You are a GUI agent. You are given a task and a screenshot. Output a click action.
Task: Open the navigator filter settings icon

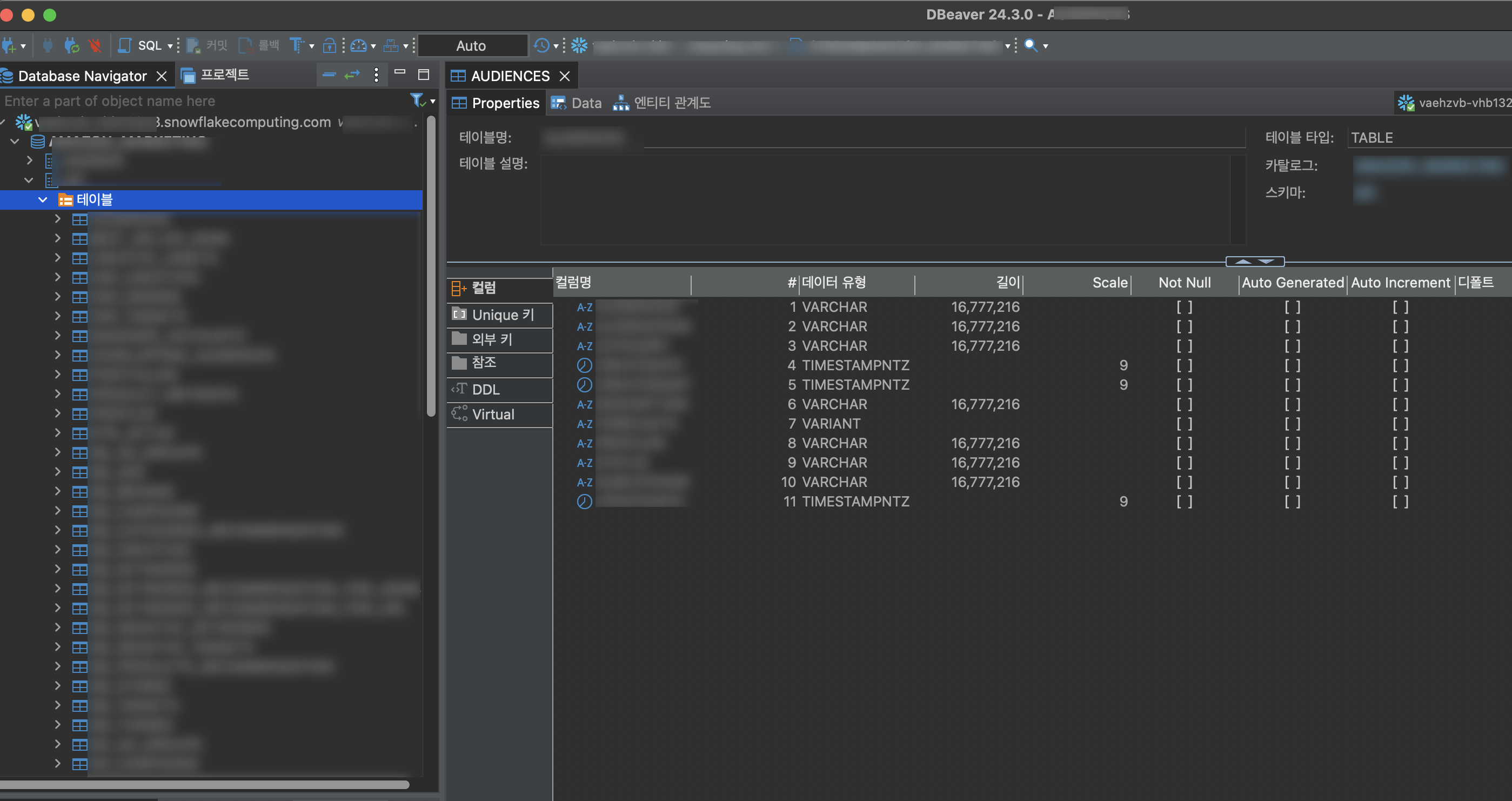point(417,101)
